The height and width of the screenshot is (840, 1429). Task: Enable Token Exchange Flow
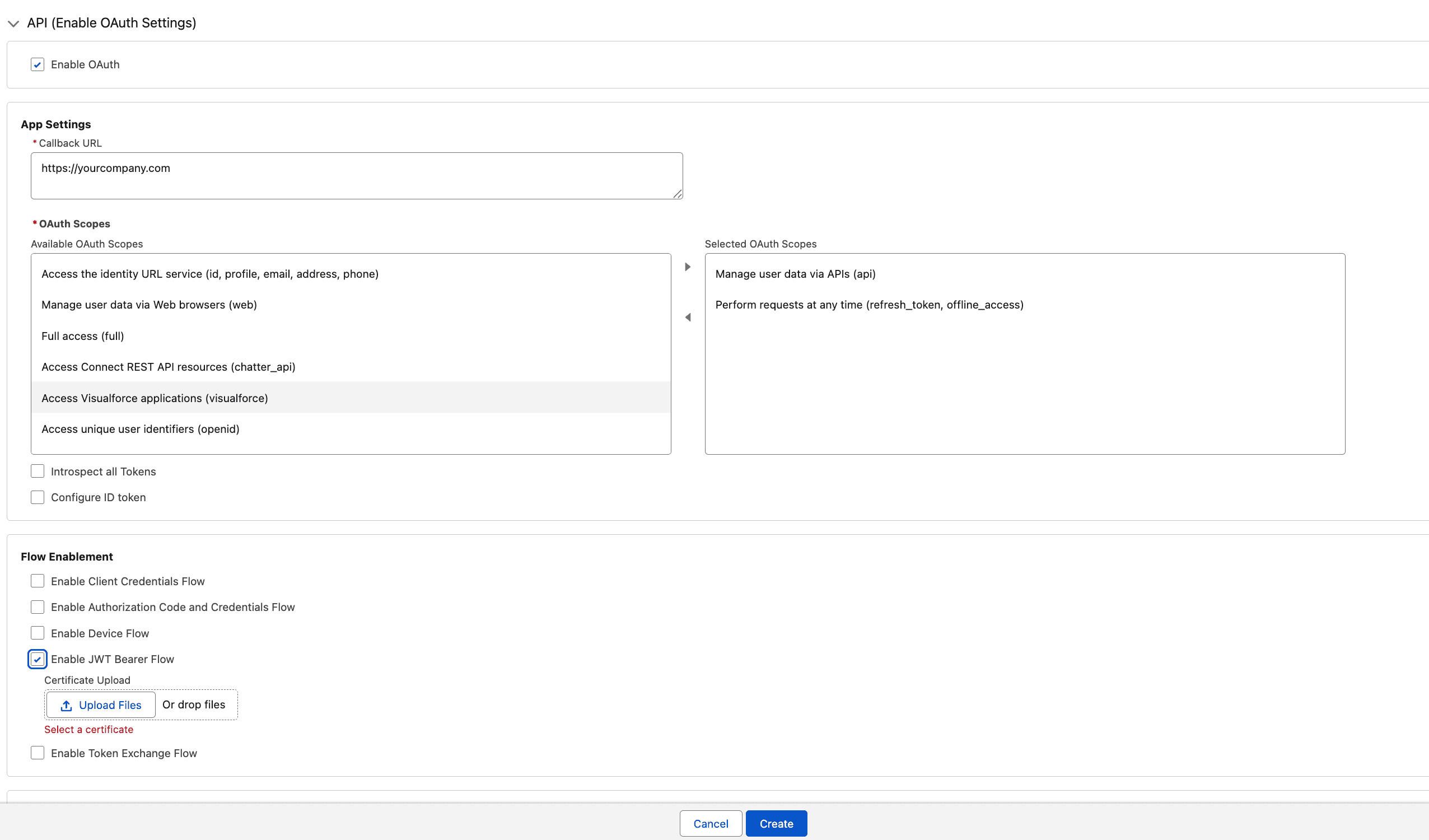click(37, 753)
